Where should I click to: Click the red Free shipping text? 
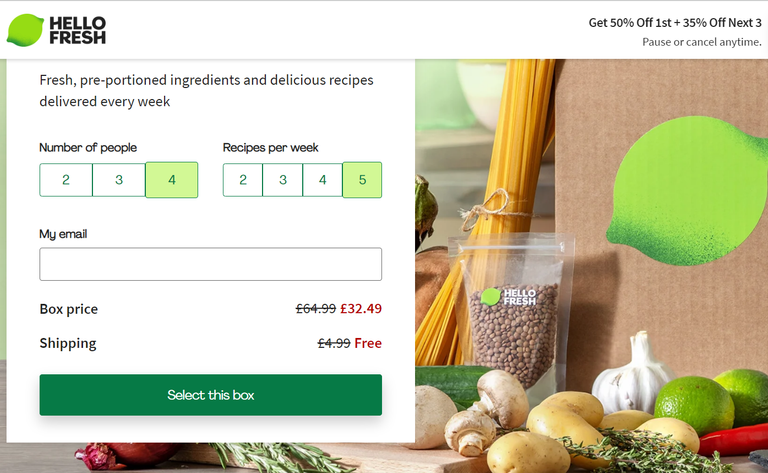(x=368, y=343)
